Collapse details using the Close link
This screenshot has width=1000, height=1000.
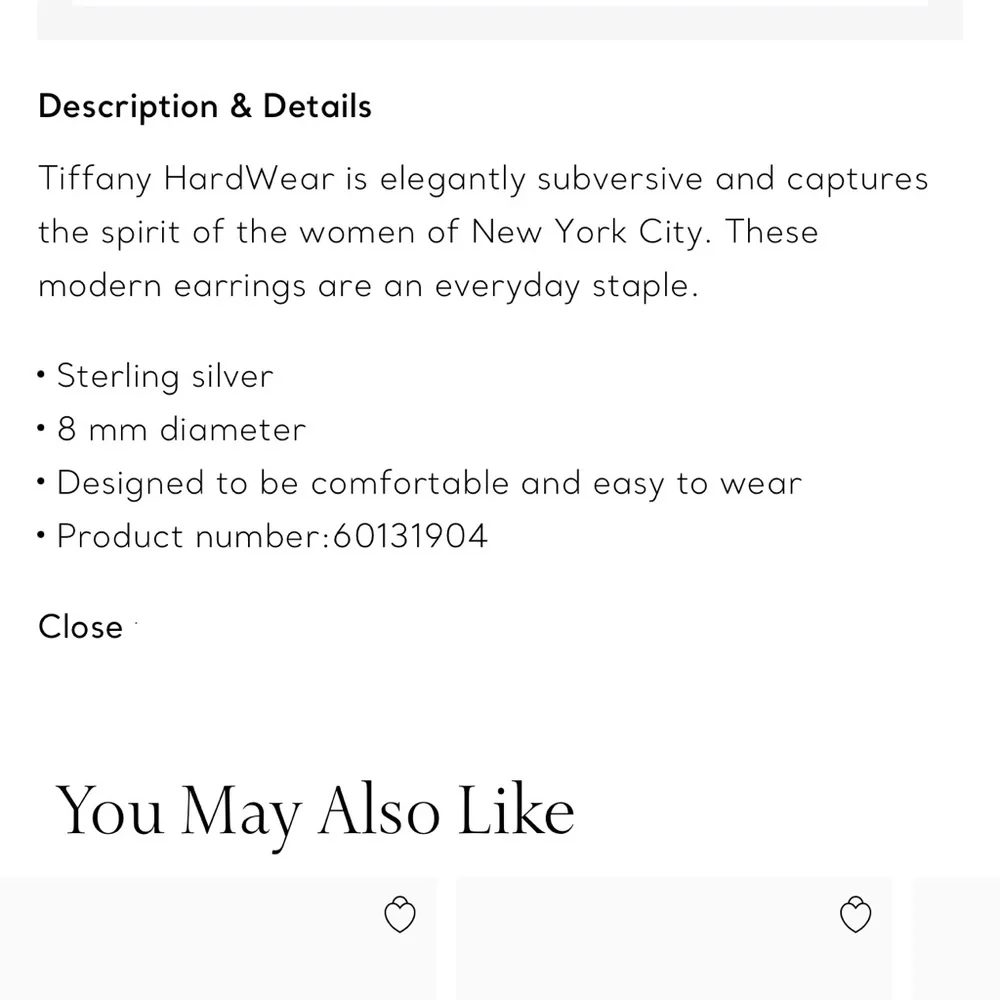[80, 628]
